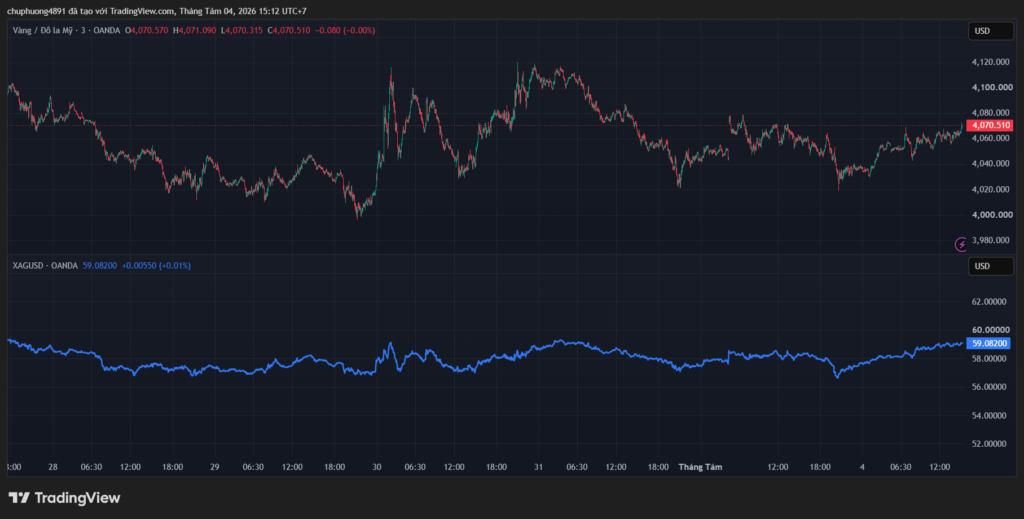Image resolution: width=1024 pixels, height=519 pixels.
Task: Click the 62.00000 silver axis label
Action: tap(991, 302)
